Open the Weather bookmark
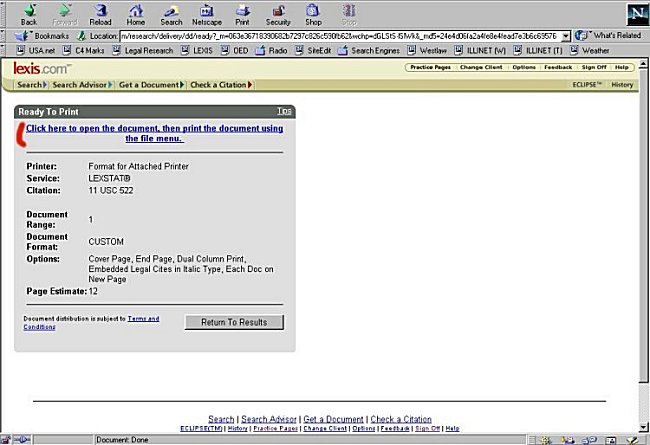The image size is (650, 445). tap(590, 51)
